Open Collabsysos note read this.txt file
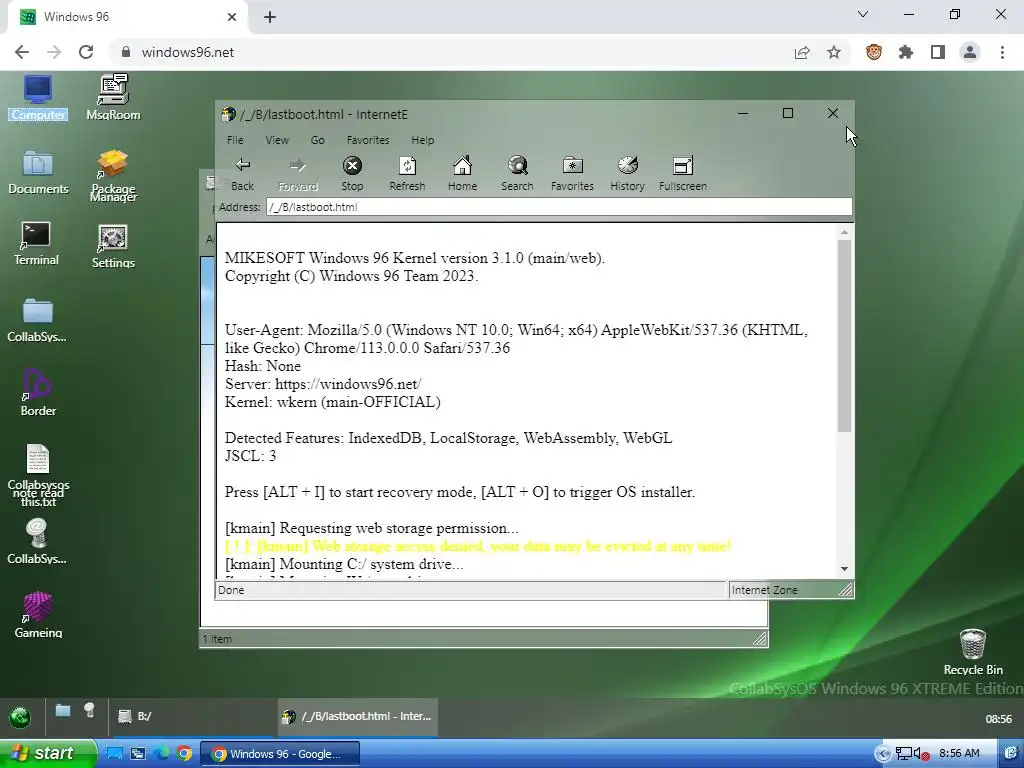The height and width of the screenshot is (768, 1024). point(38,475)
